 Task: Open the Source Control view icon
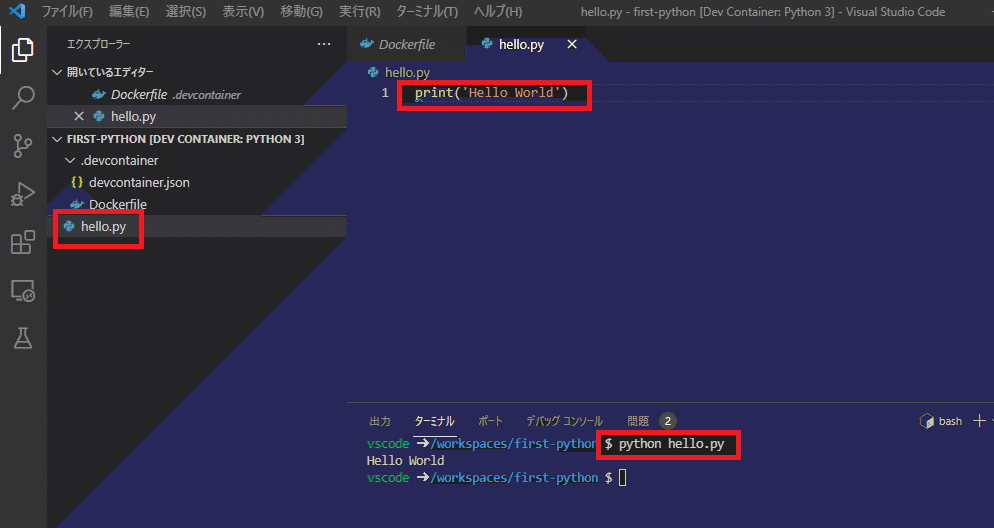(x=23, y=146)
